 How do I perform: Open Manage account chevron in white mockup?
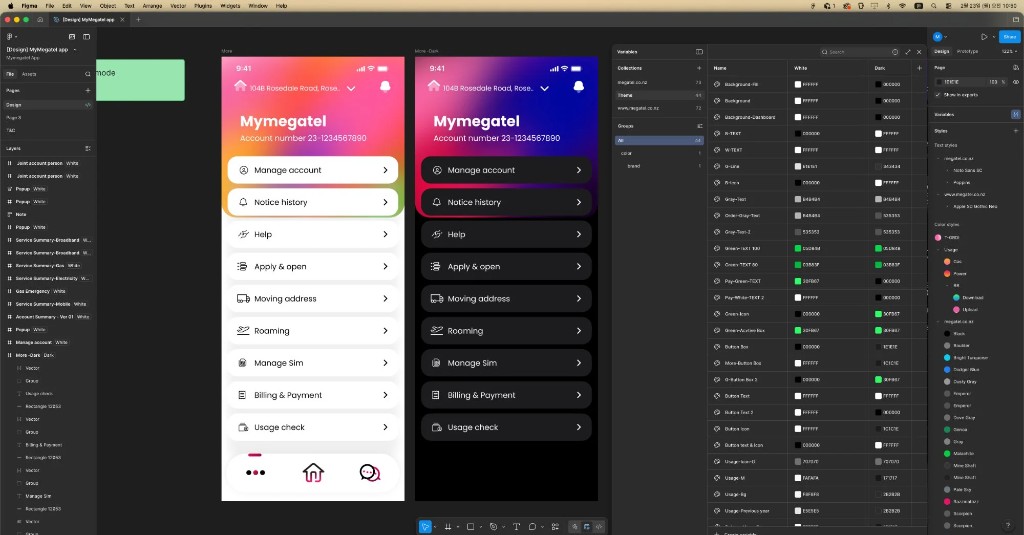click(385, 170)
